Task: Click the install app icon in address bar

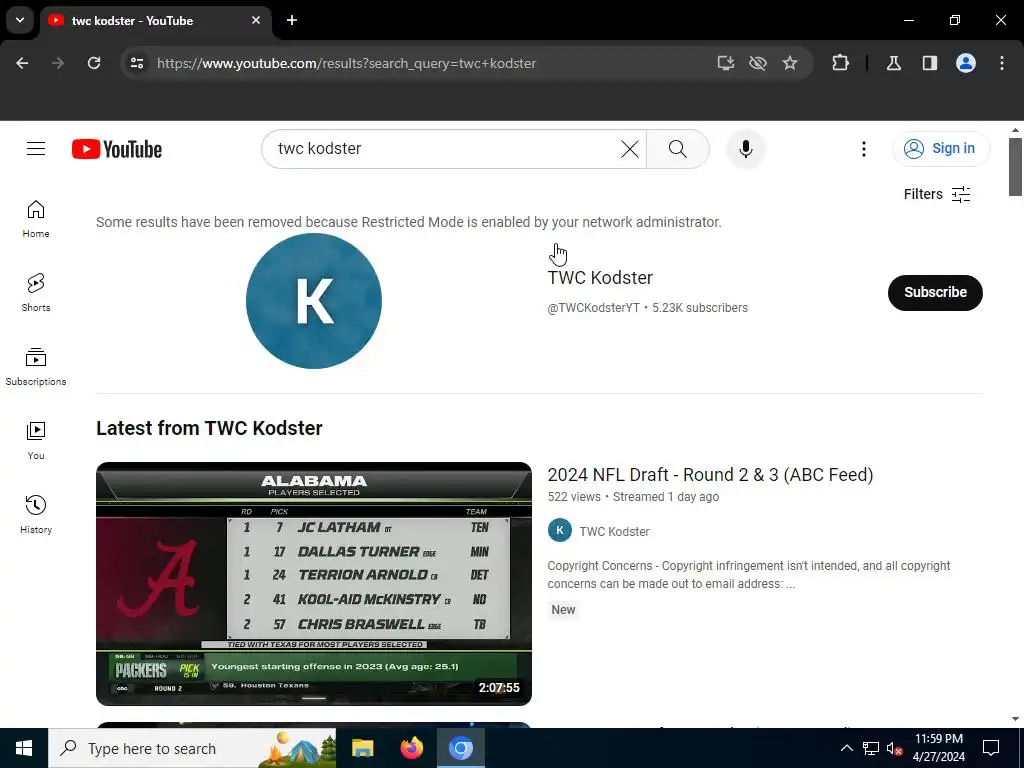Action: (726, 63)
